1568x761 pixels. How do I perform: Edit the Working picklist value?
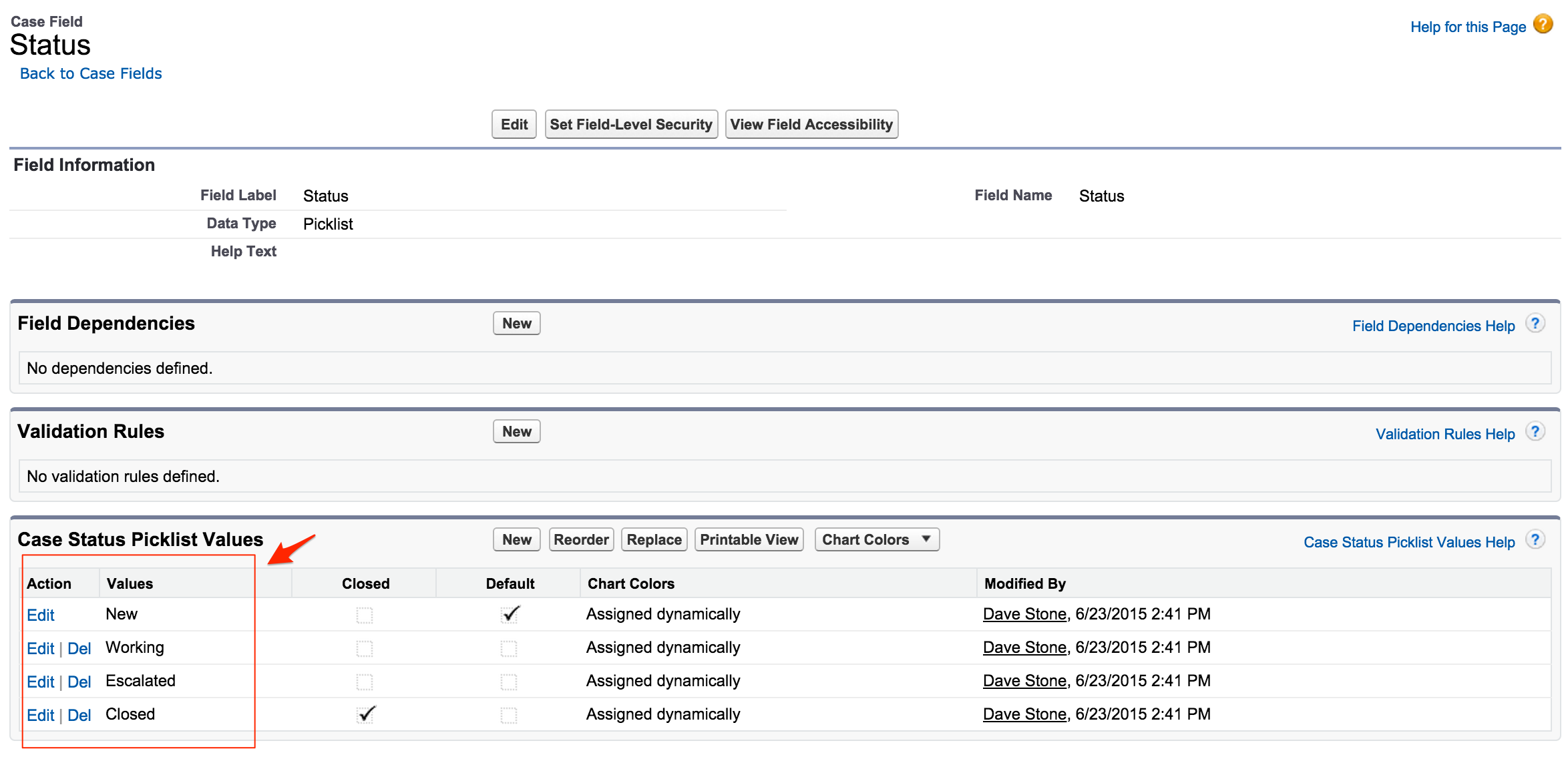(x=40, y=649)
